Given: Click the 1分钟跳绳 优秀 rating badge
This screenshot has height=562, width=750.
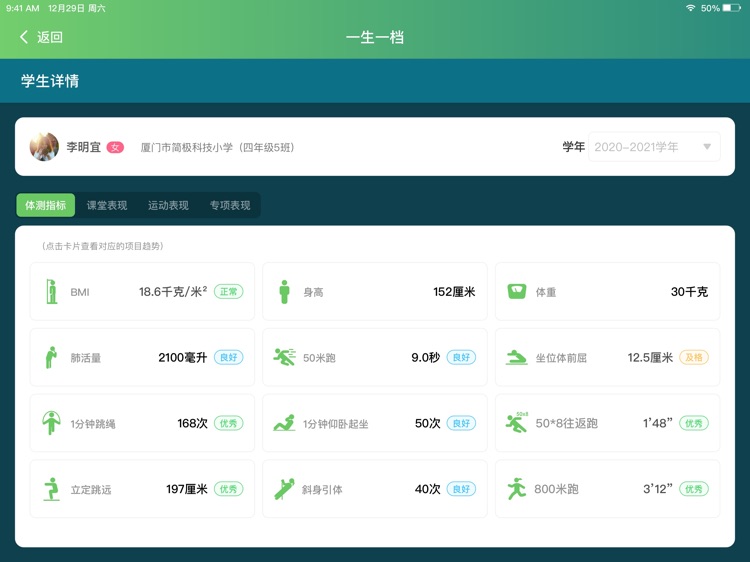Looking at the screenshot, I should (229, 423).
